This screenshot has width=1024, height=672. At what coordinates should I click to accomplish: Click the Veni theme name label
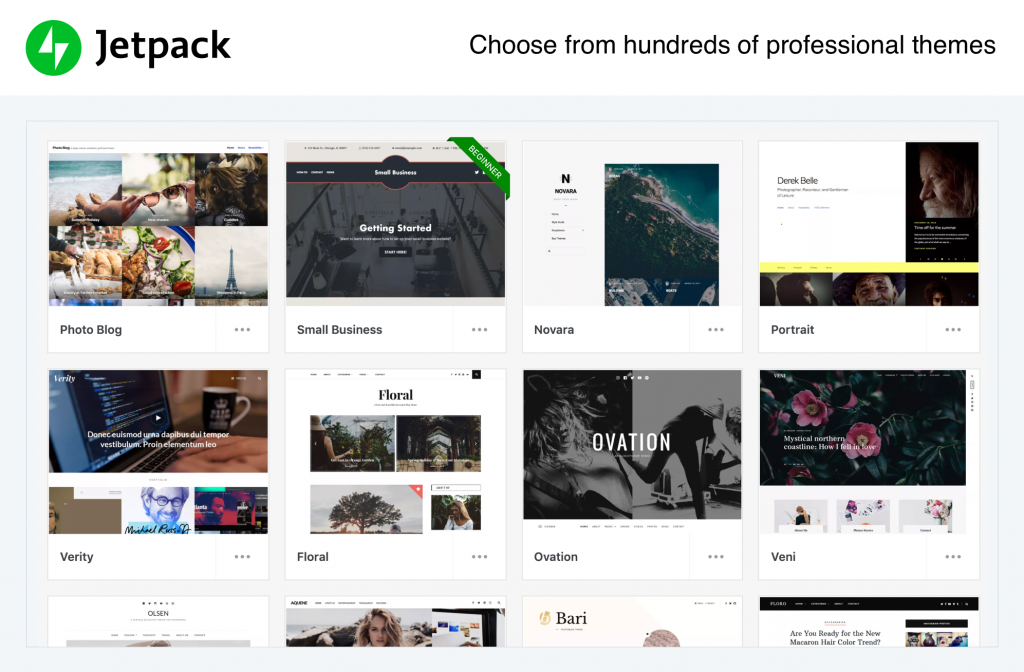pos(783,557)
